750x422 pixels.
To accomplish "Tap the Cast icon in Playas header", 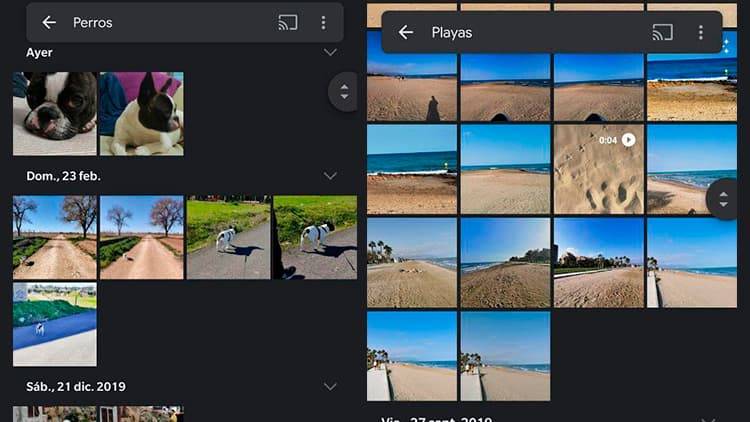I will point(662,32).
